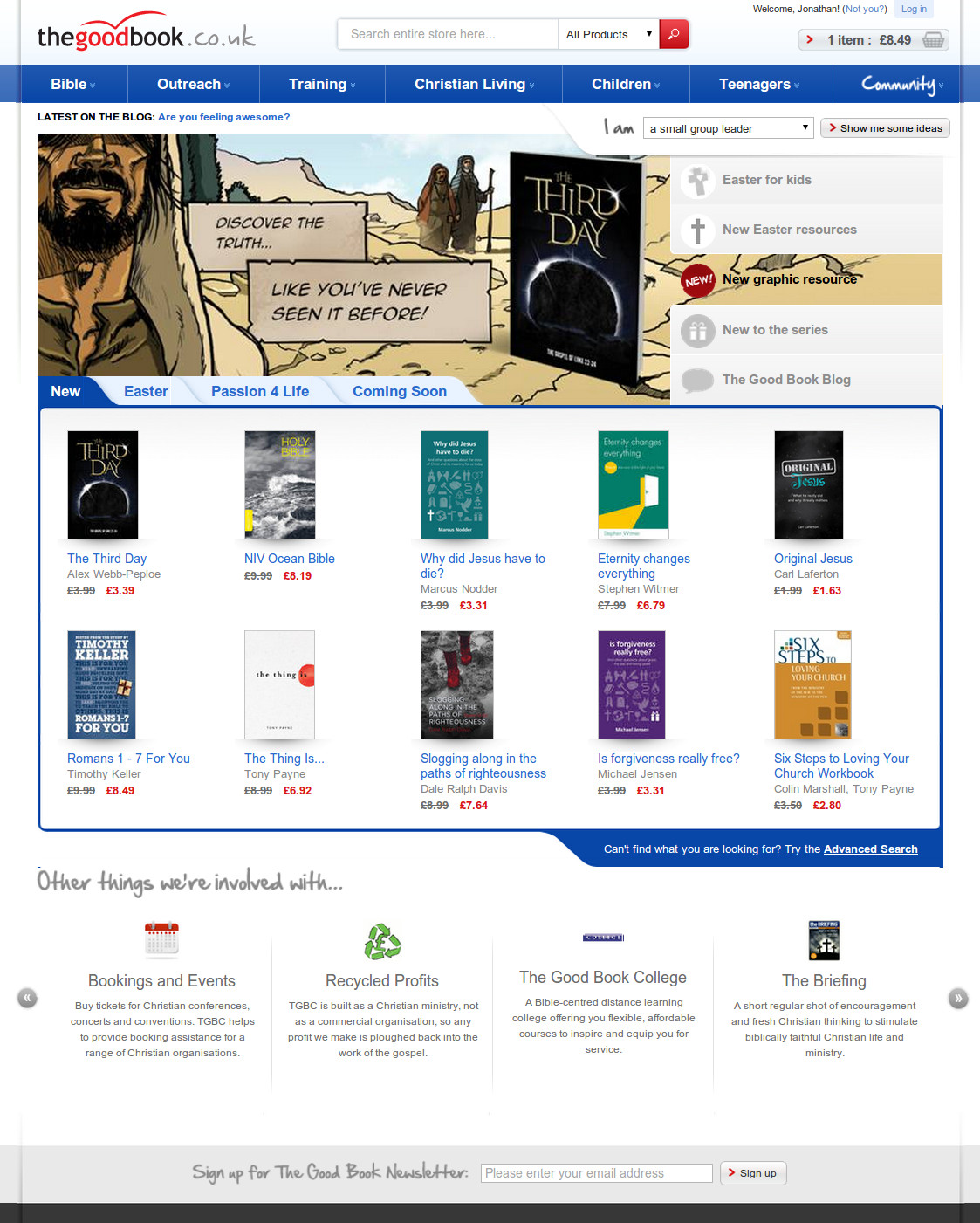The image size is (980, 1223).
Task: Click the red search magnifier button
Action: [674, 34]
